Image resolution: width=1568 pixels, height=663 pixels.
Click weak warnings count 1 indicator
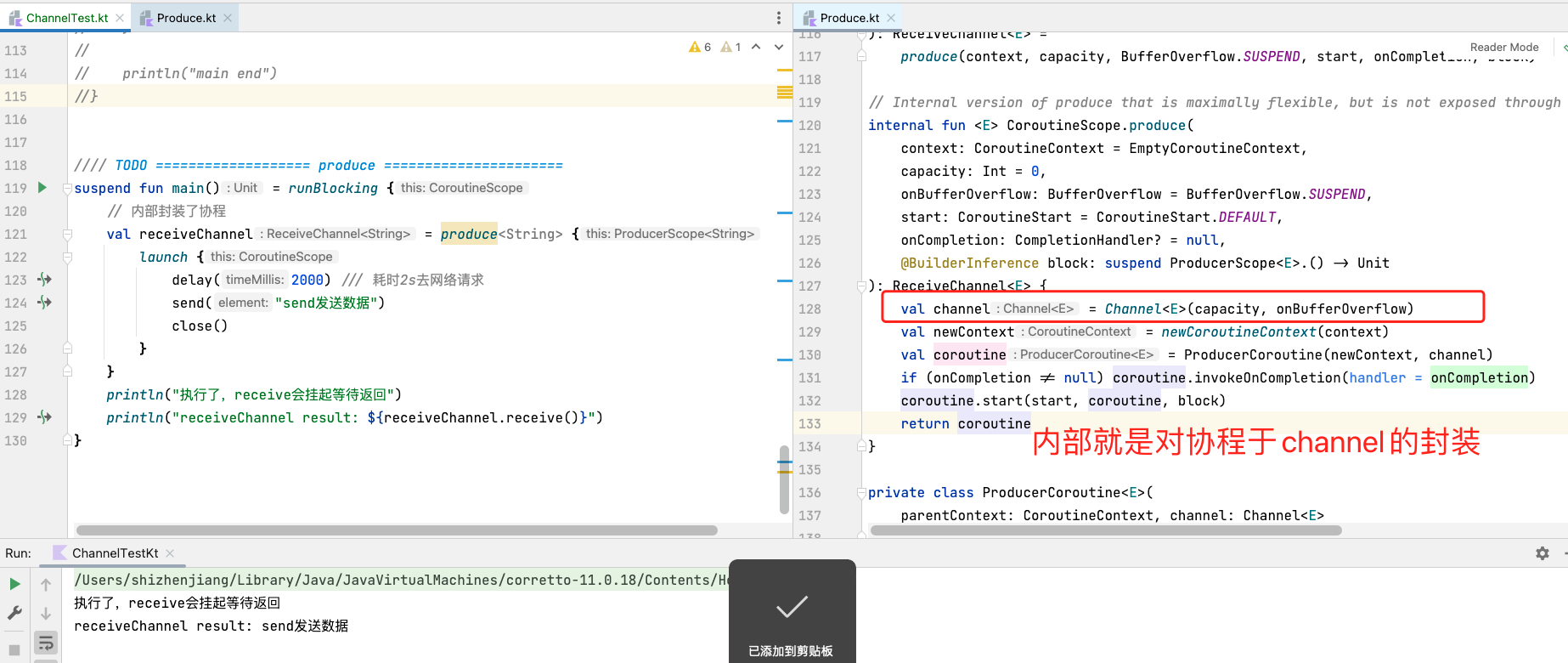coord(731,47)
